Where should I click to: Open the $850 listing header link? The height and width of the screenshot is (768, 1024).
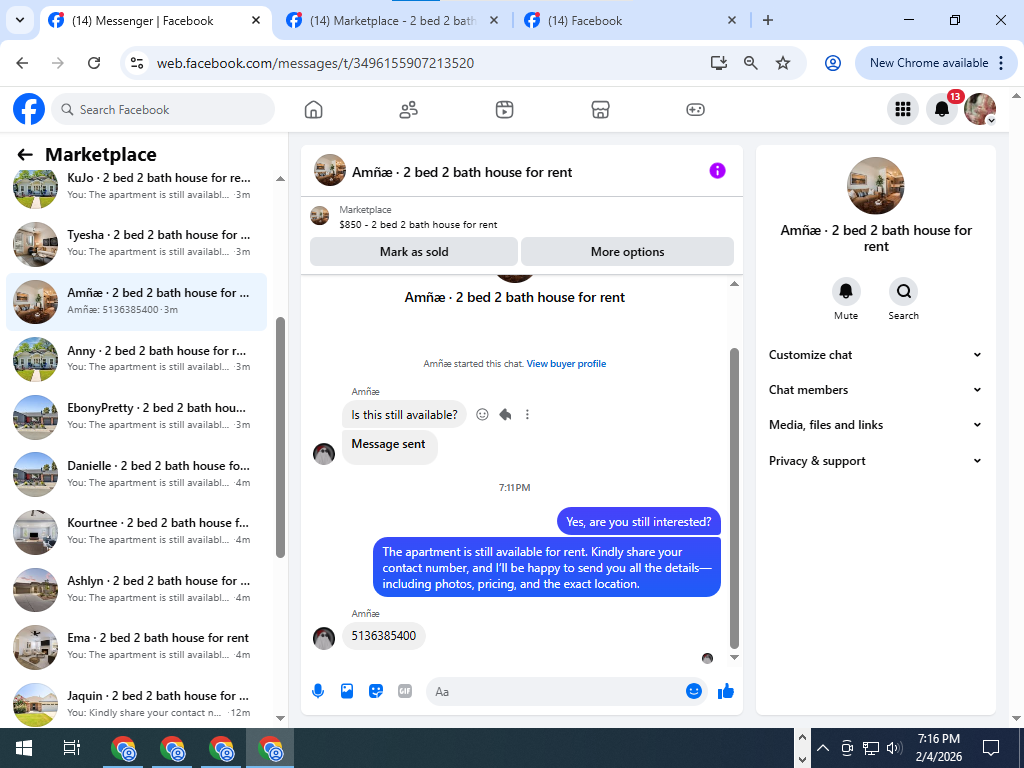(418, 225)
